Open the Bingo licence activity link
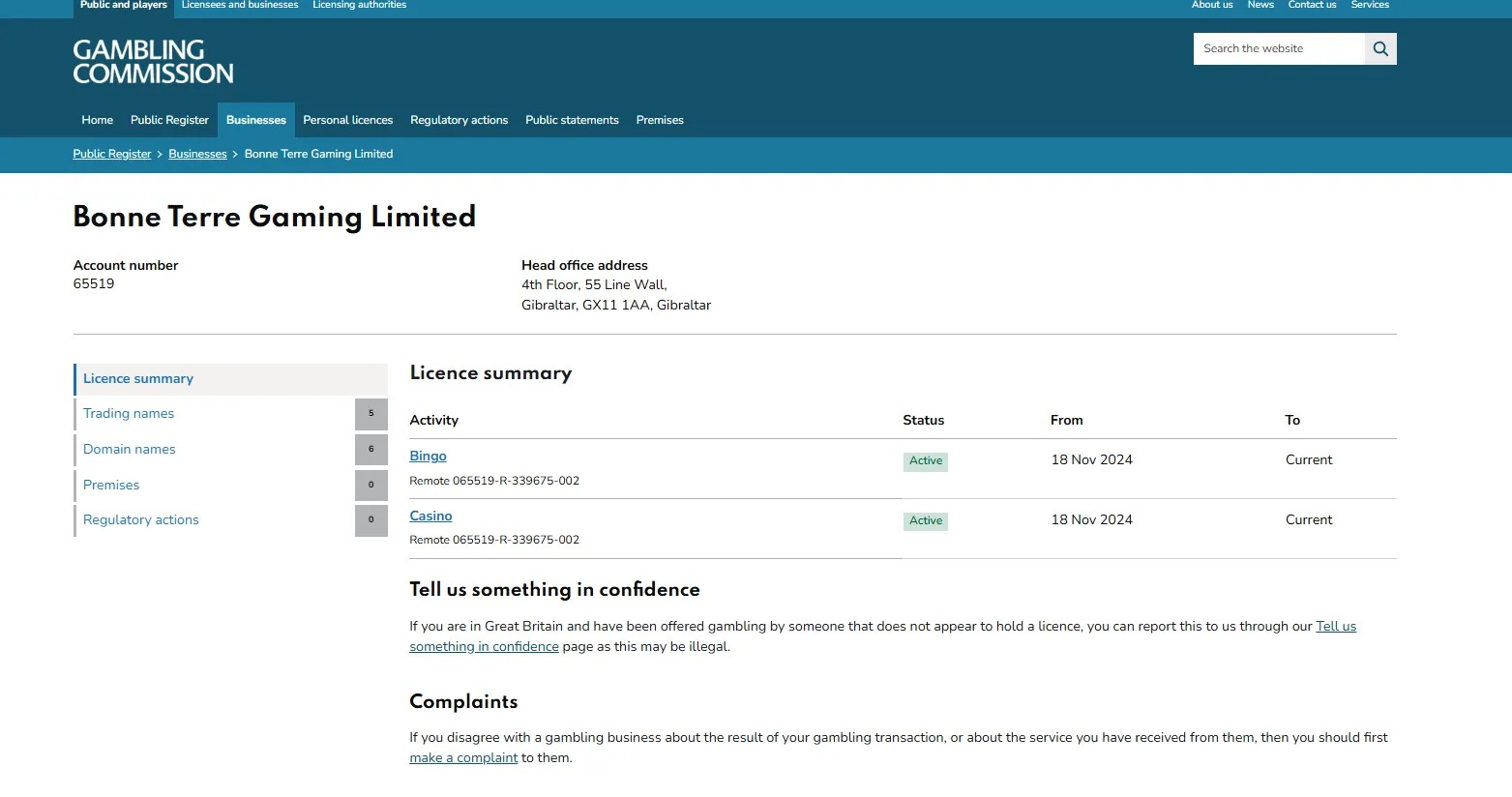 (x=428, y=457)
